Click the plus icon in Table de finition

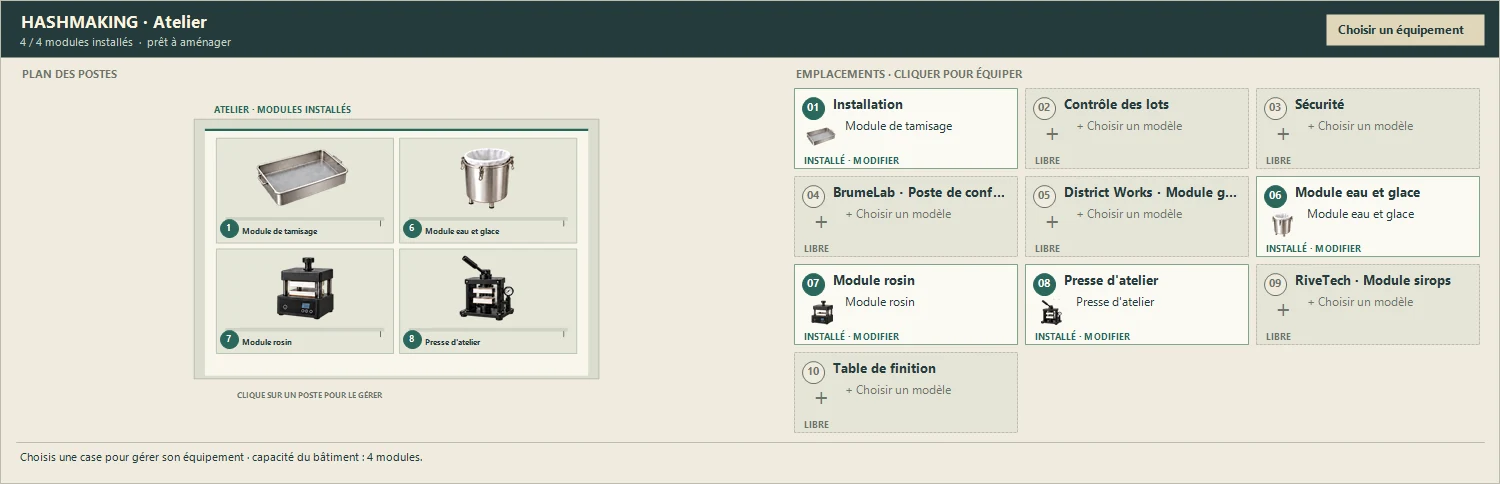821,398
